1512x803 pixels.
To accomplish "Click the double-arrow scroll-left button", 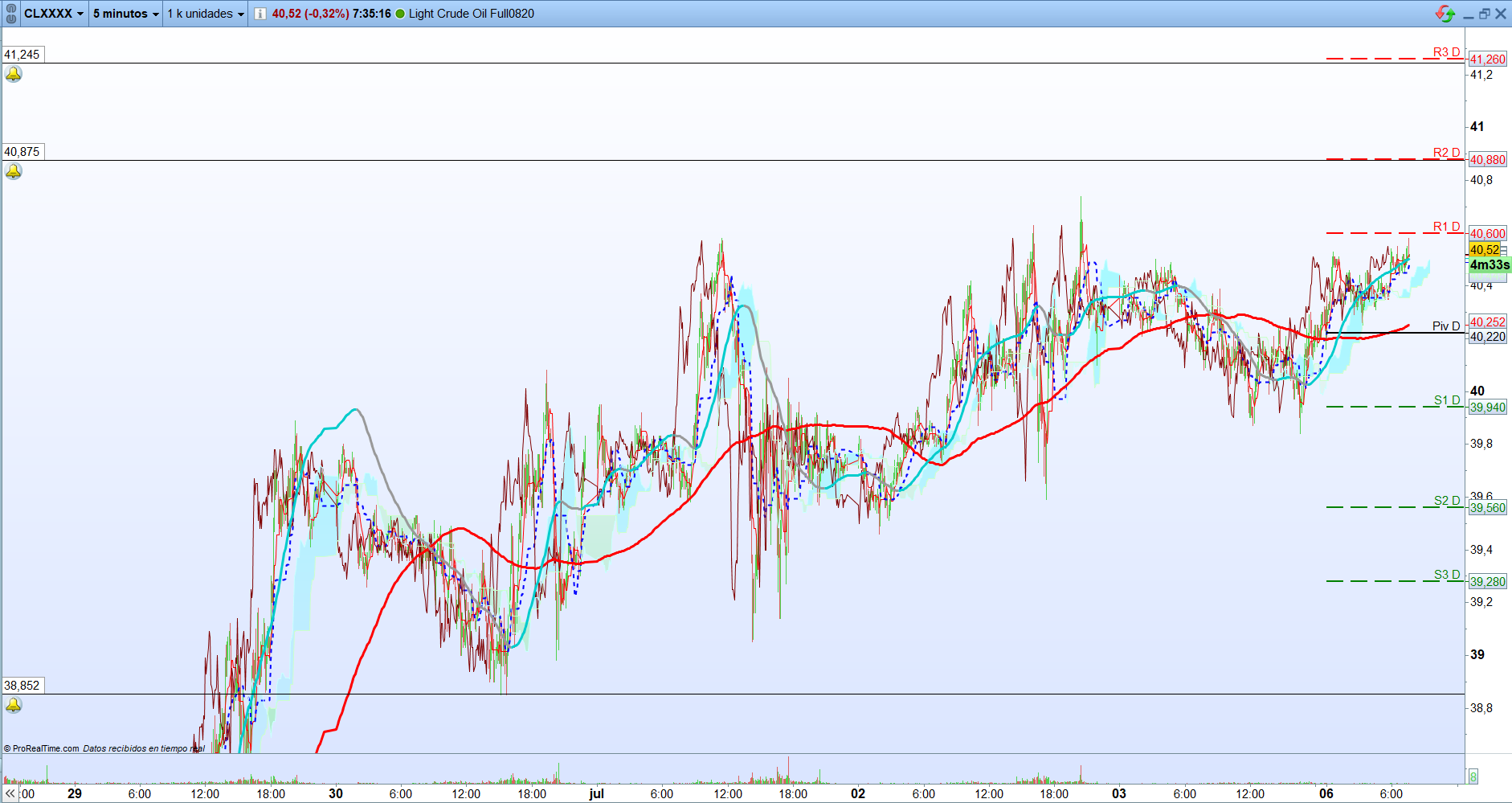I will tap(10, 793).
